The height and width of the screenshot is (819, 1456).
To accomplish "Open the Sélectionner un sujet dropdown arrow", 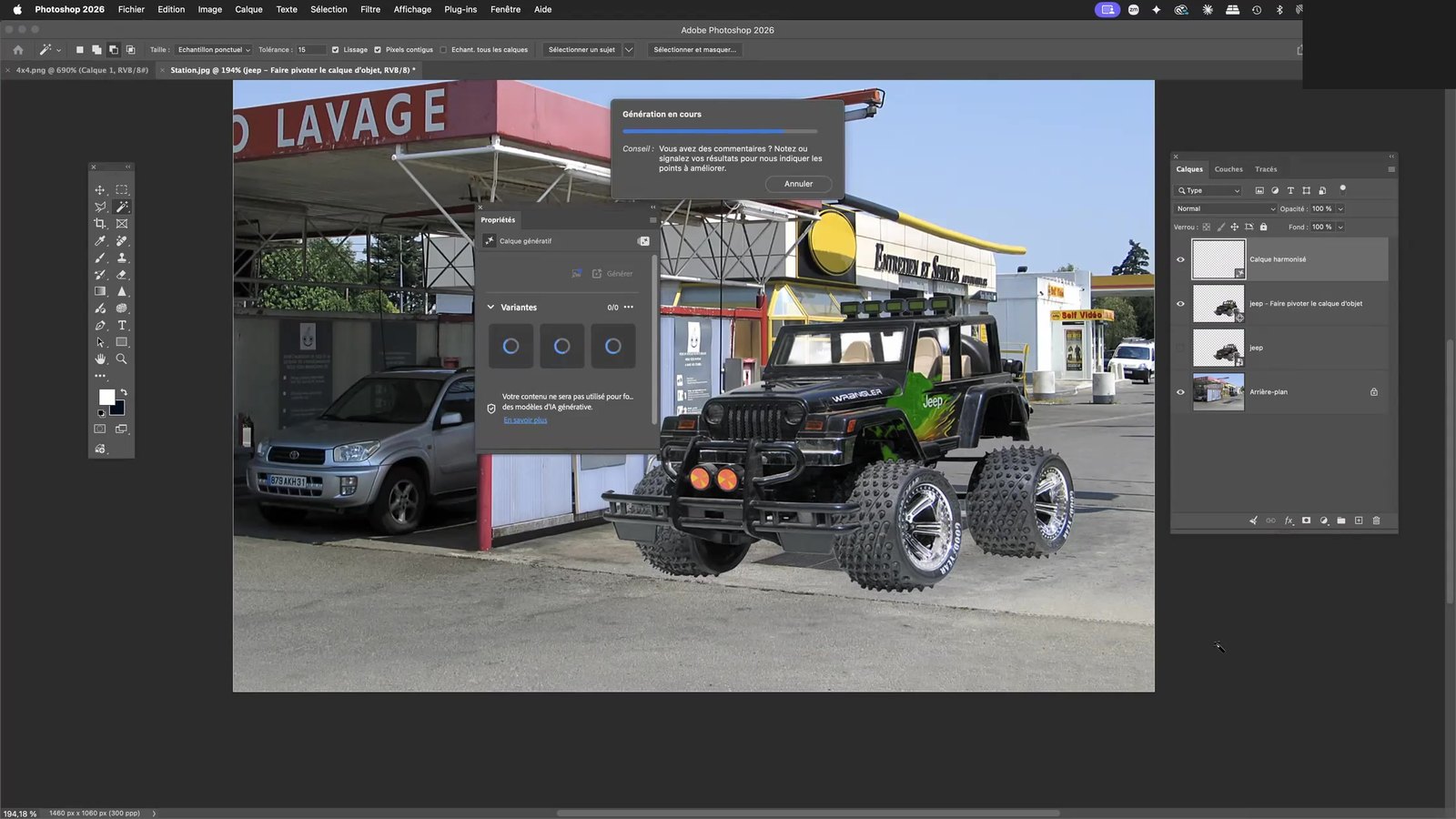I will (628, 50).
